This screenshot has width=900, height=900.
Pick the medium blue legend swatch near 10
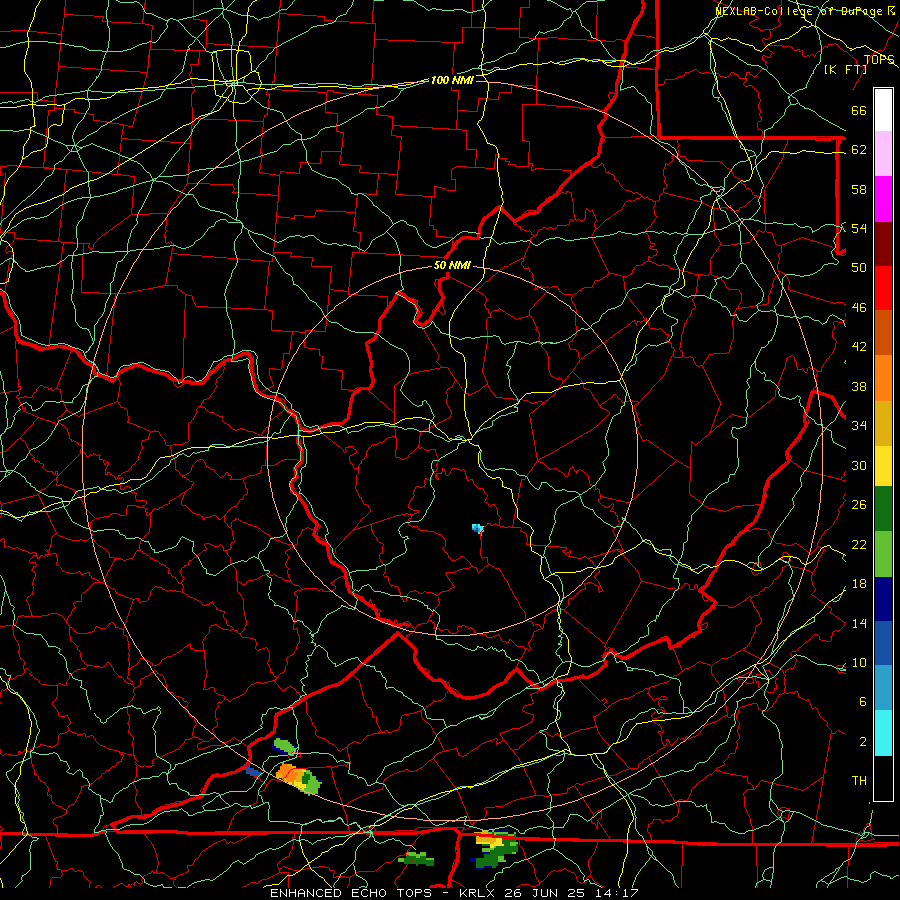883,643
